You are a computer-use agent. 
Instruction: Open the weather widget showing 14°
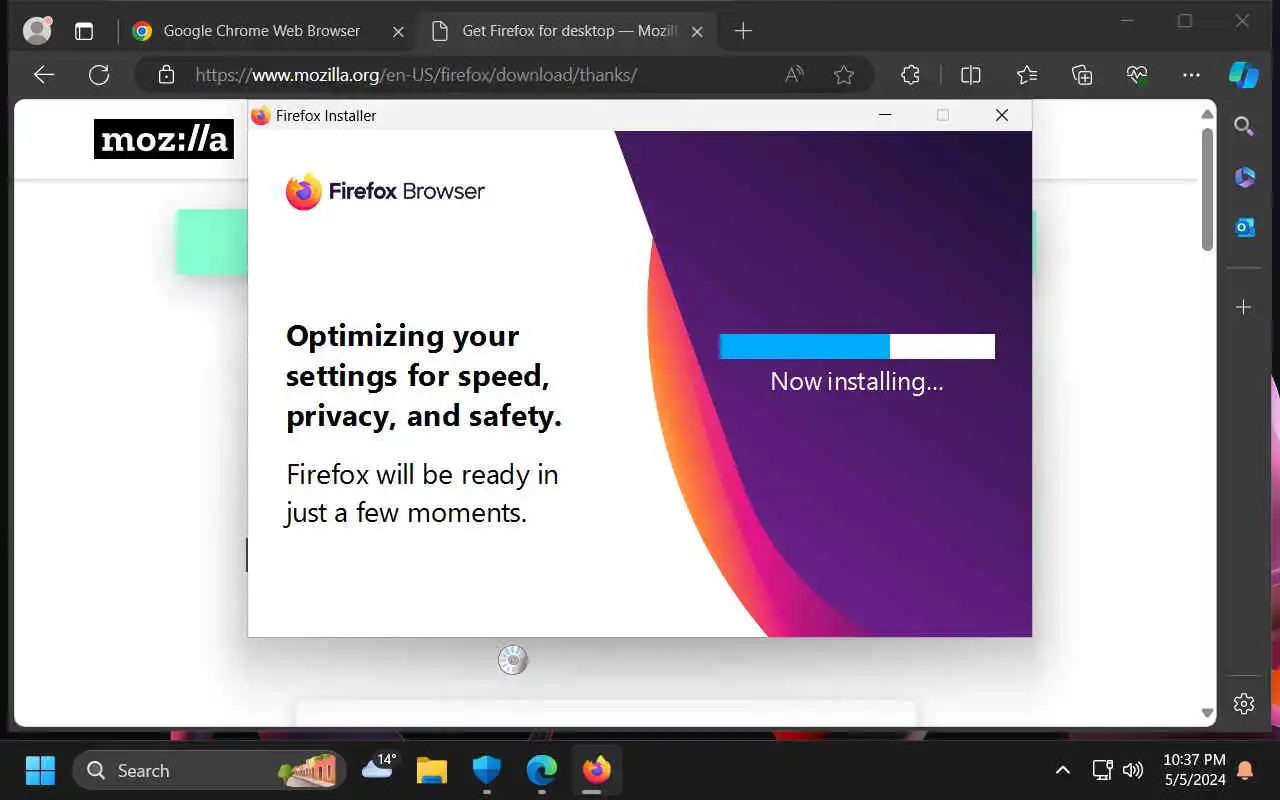379,768
